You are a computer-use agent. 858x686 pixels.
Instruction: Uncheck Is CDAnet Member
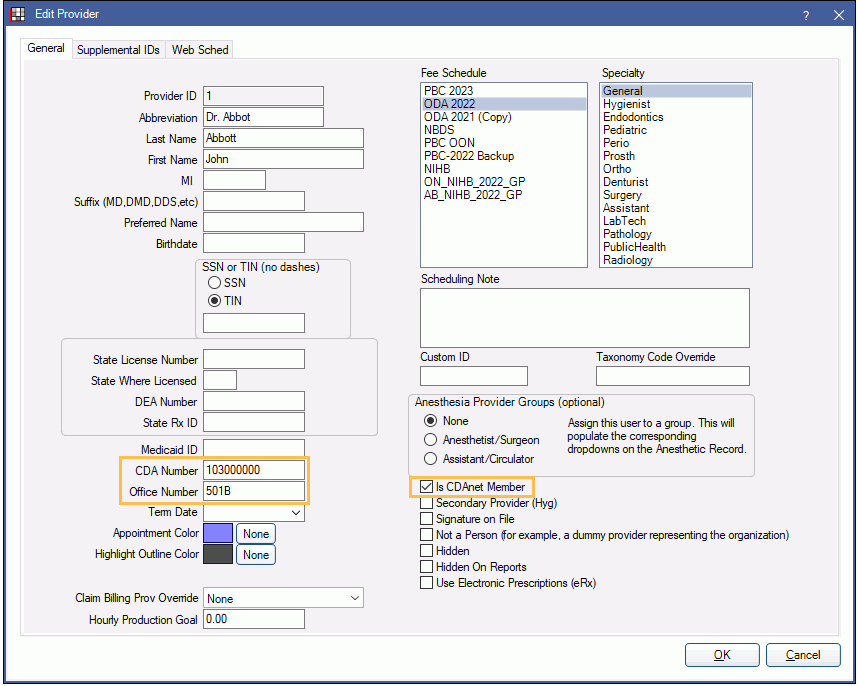(x=426, y=487)
